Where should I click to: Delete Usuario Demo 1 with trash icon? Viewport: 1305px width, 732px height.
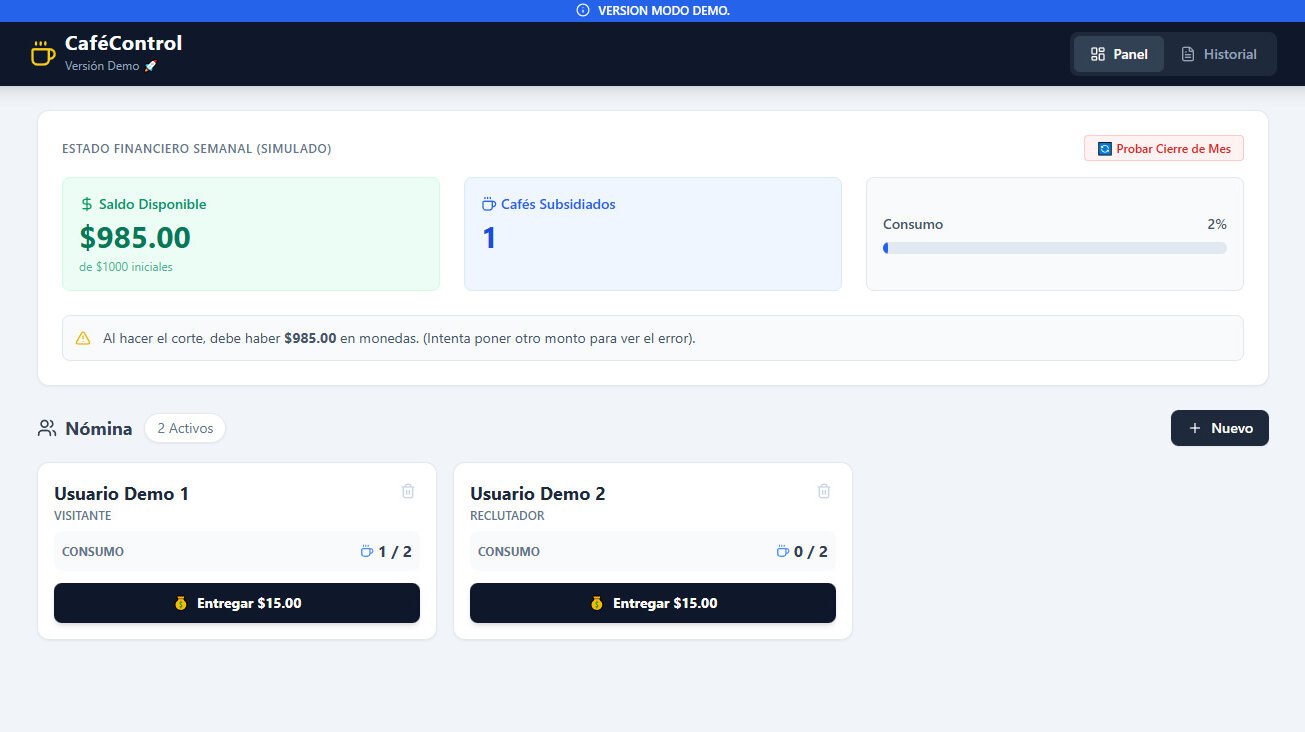point(408,491)
